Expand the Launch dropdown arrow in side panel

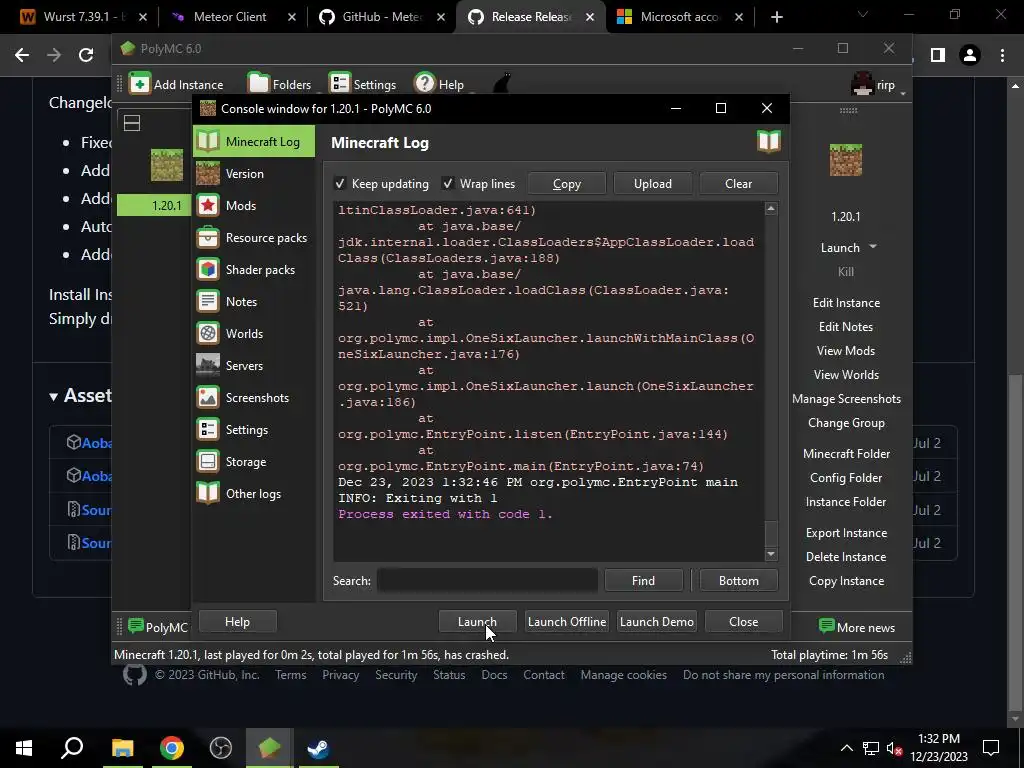pos(873,248)
